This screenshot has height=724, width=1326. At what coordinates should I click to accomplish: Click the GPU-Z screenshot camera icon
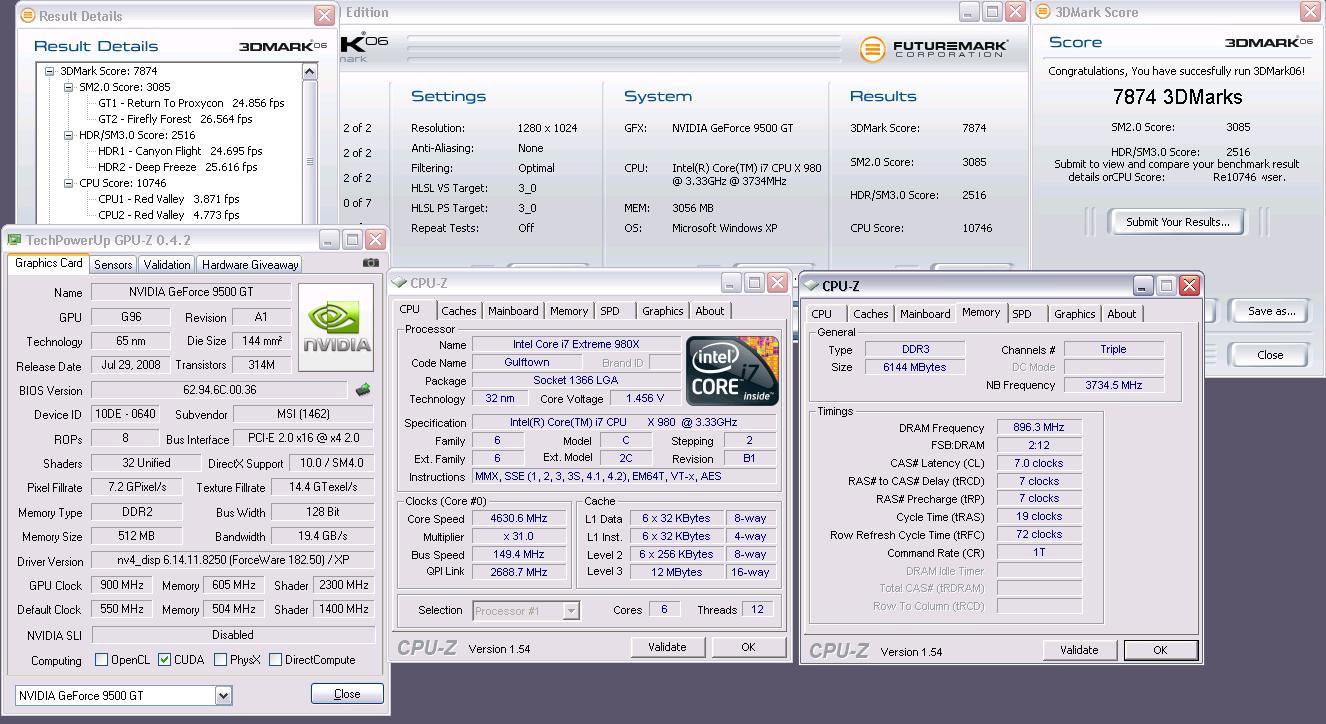coord(371,263)
